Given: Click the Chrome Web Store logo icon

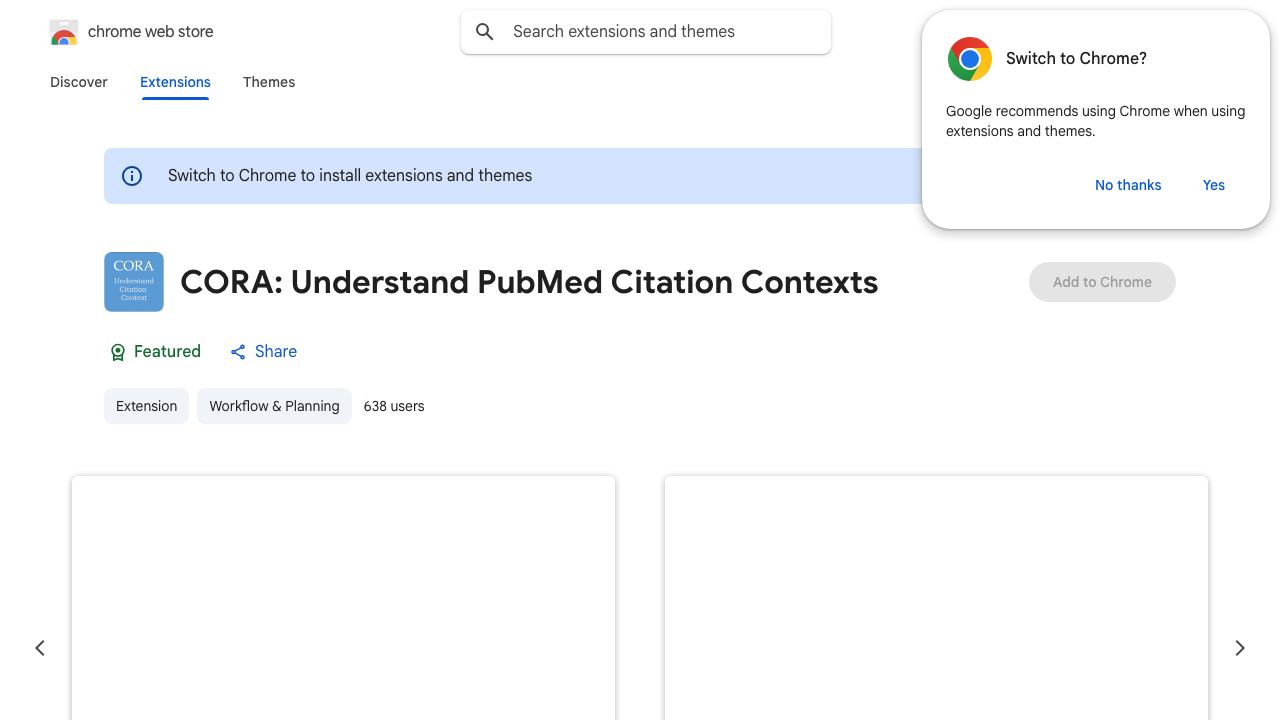Looking at the screenshot, I should point(64,32).
